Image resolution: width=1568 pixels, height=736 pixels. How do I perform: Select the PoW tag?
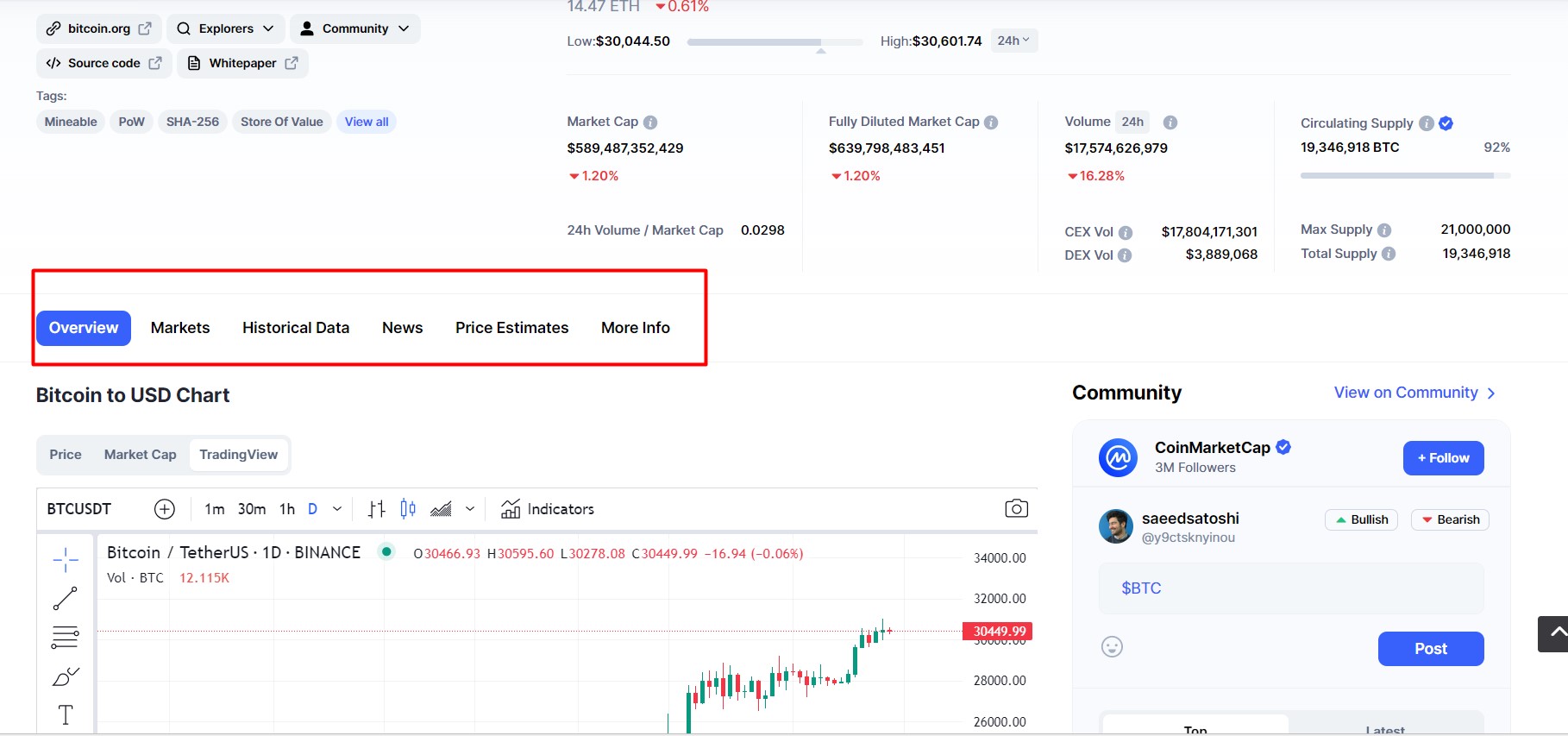pyautogui.click(x=131, y=122)
